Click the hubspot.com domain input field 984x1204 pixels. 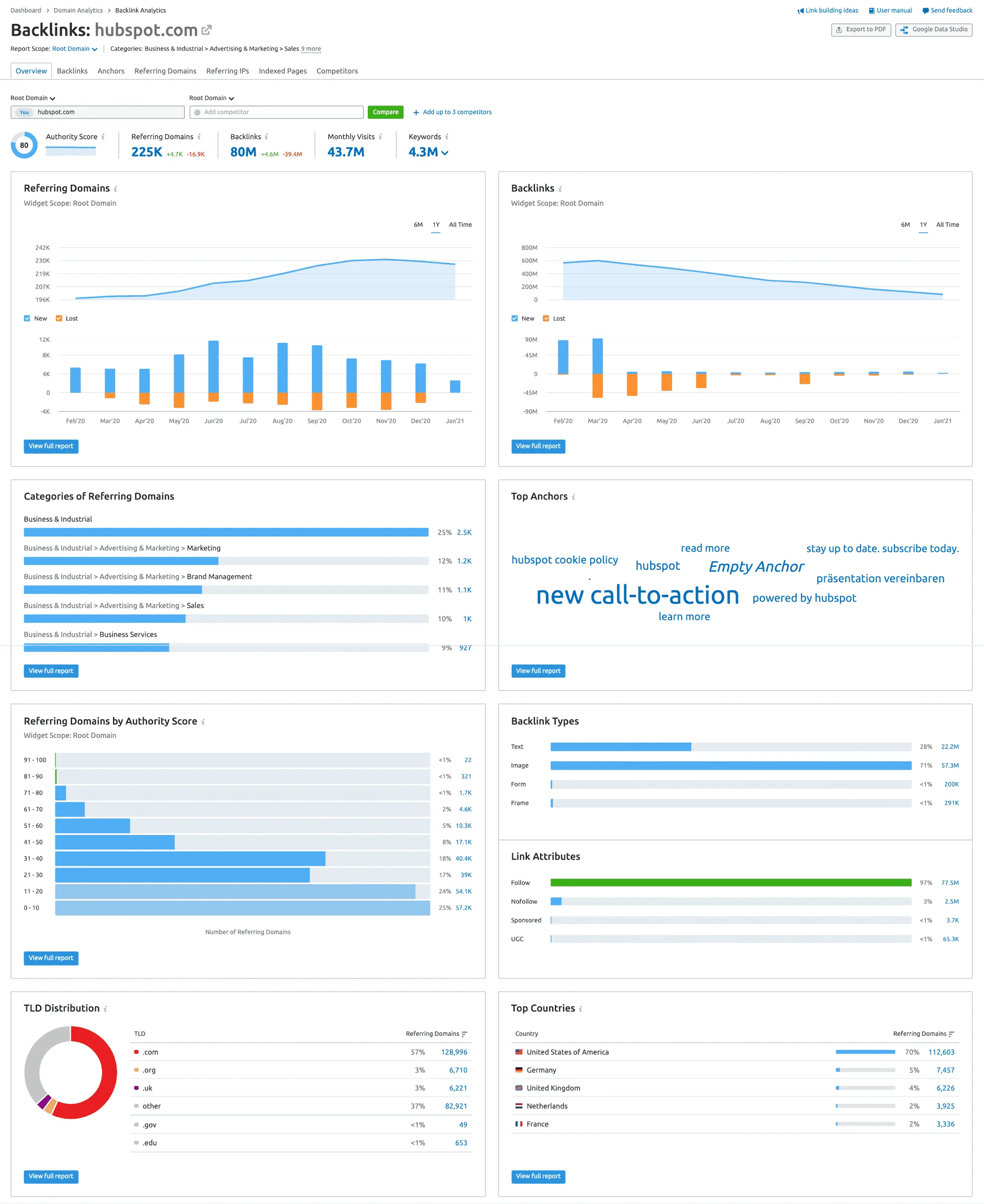[x=98, y=112]
